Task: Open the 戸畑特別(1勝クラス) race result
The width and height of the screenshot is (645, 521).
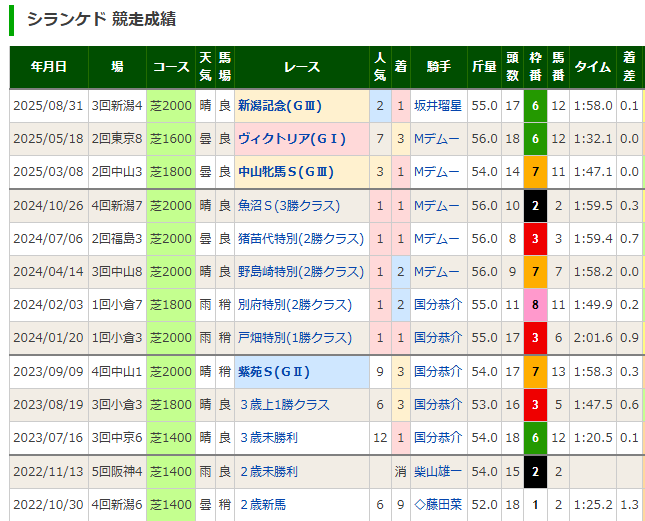Action: coord(294,338)
